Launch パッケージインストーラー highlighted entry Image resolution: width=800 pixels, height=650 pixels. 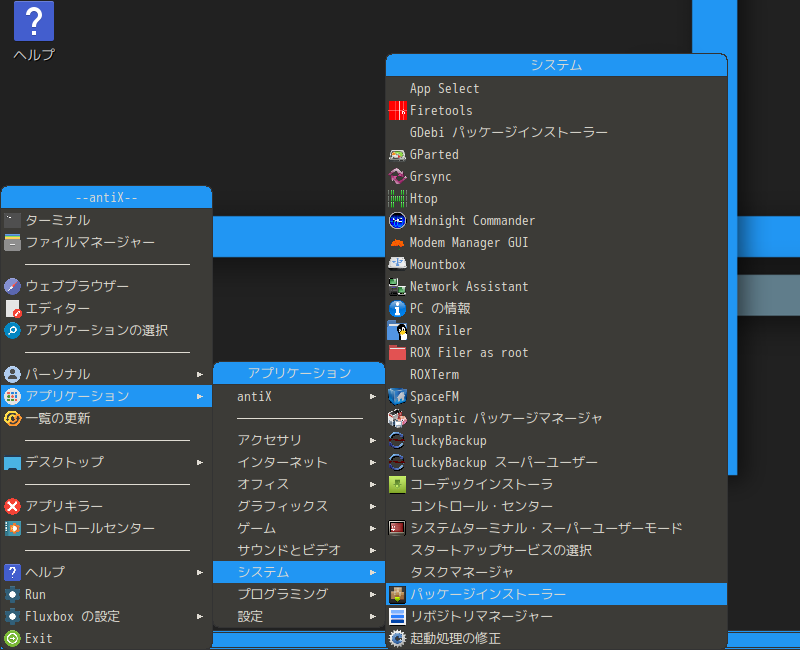(557, 594)
